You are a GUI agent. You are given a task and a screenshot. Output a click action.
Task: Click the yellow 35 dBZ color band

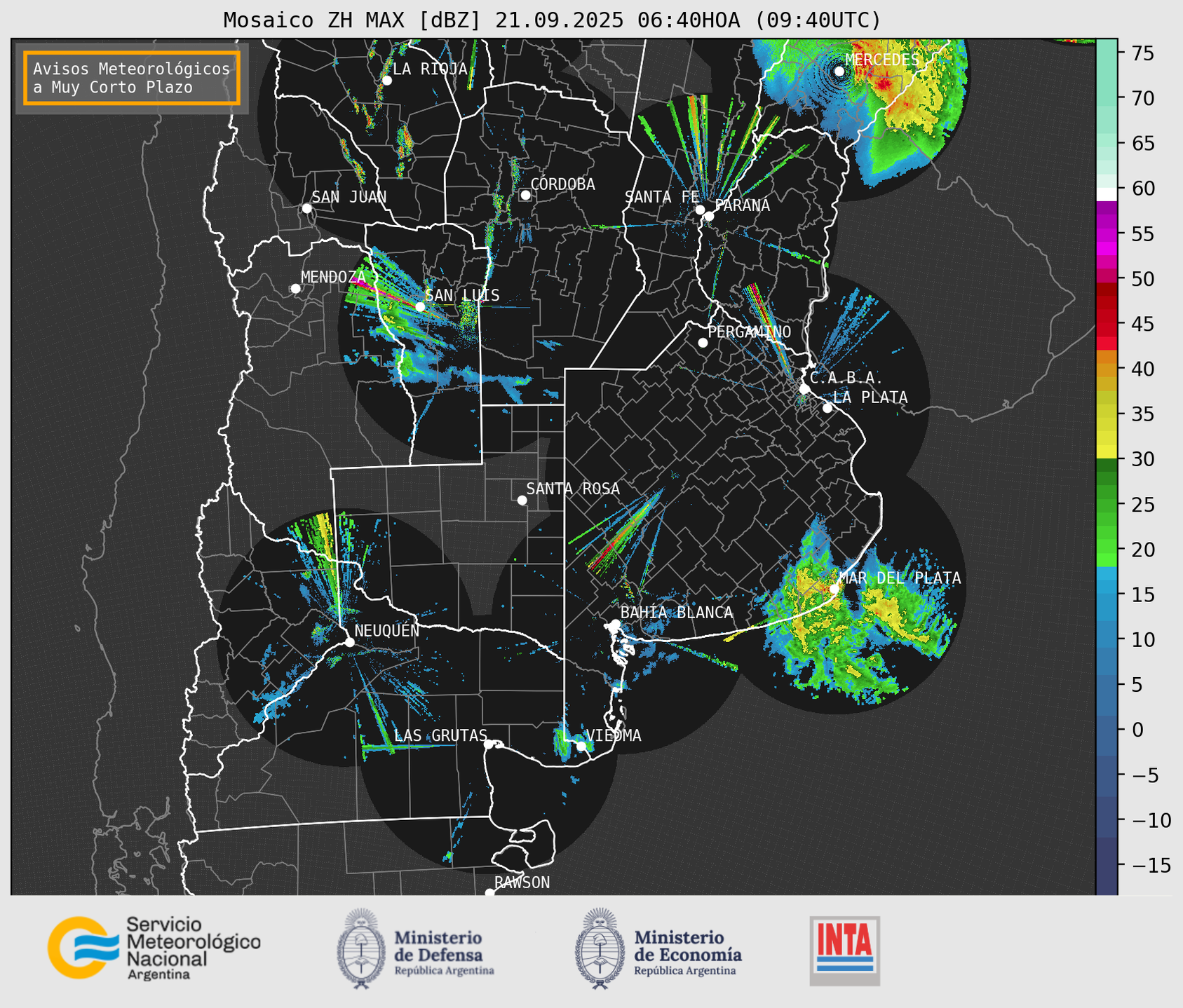tap(1107, 414)
